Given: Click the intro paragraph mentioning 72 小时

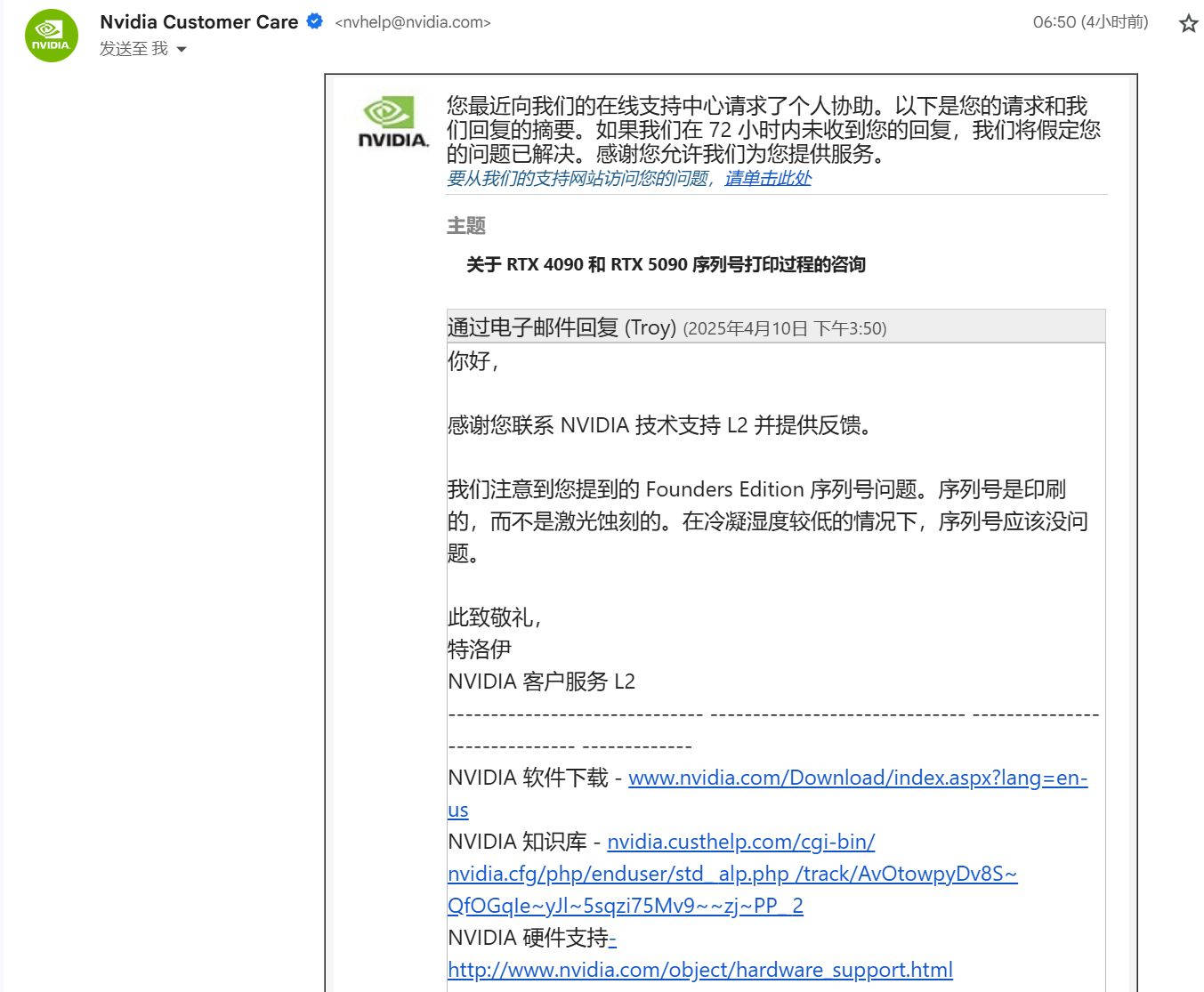Looking at the screenshot, I should tap(774, 130).
